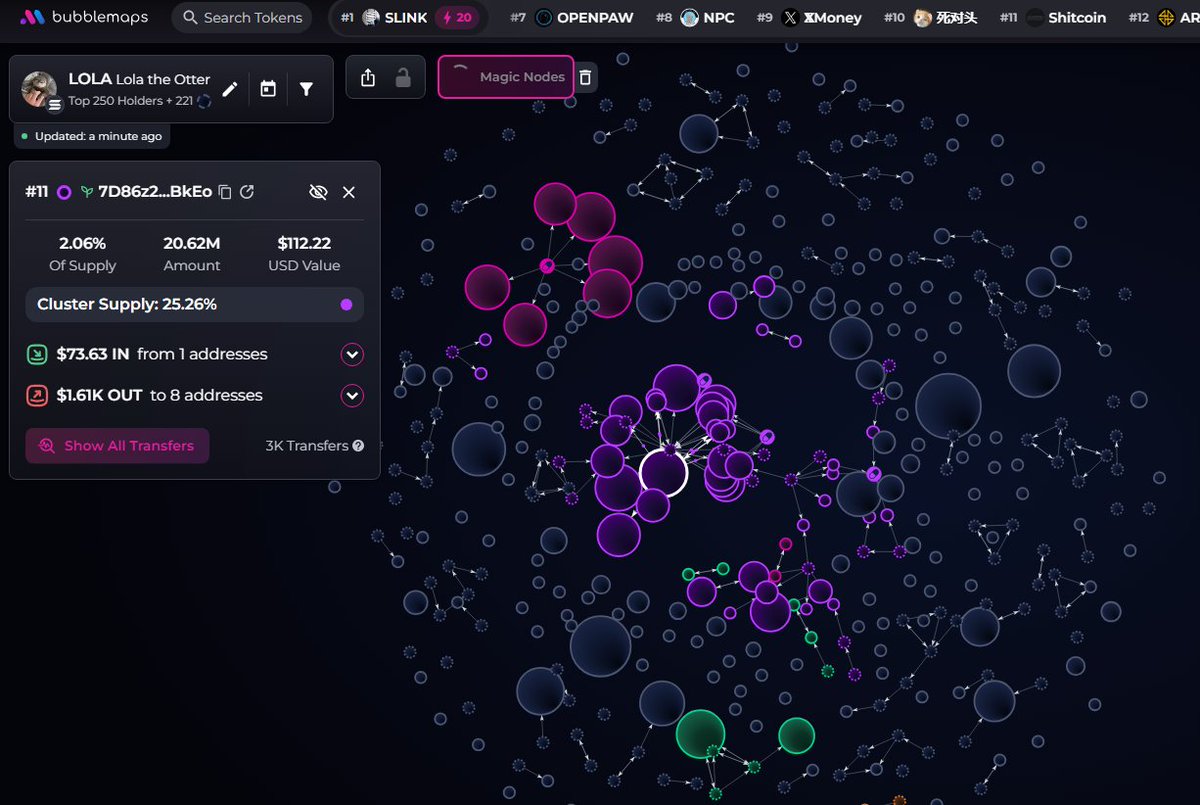Click the 'Updated: a minute ago' status
This screenshot has height=805, width=1200.
(x=91, y=136)
